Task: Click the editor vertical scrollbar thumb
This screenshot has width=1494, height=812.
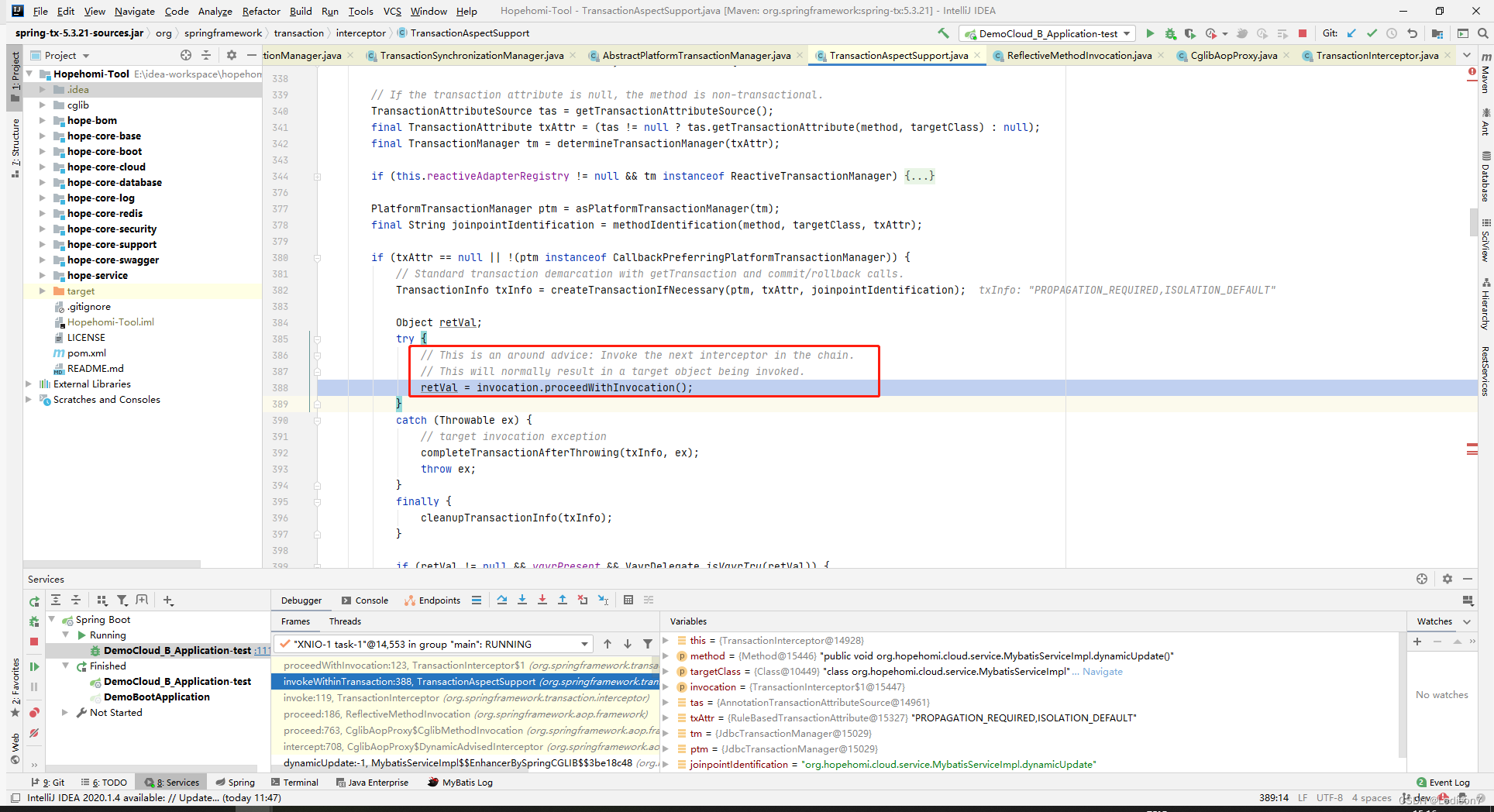Action: pyautogui.click(x=1473, y=222)
